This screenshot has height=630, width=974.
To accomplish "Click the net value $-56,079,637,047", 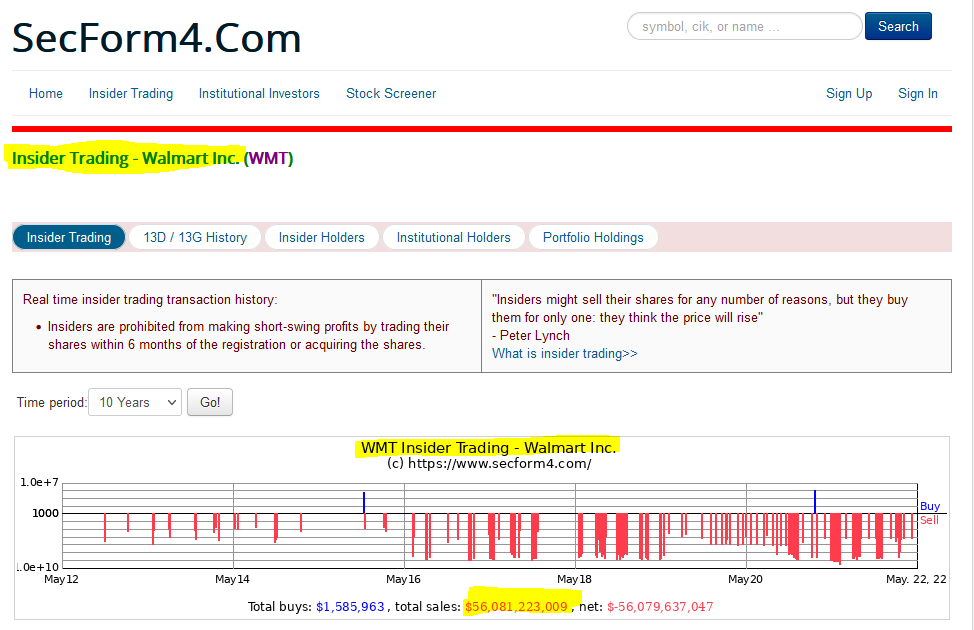I will [x=660, y=606].
